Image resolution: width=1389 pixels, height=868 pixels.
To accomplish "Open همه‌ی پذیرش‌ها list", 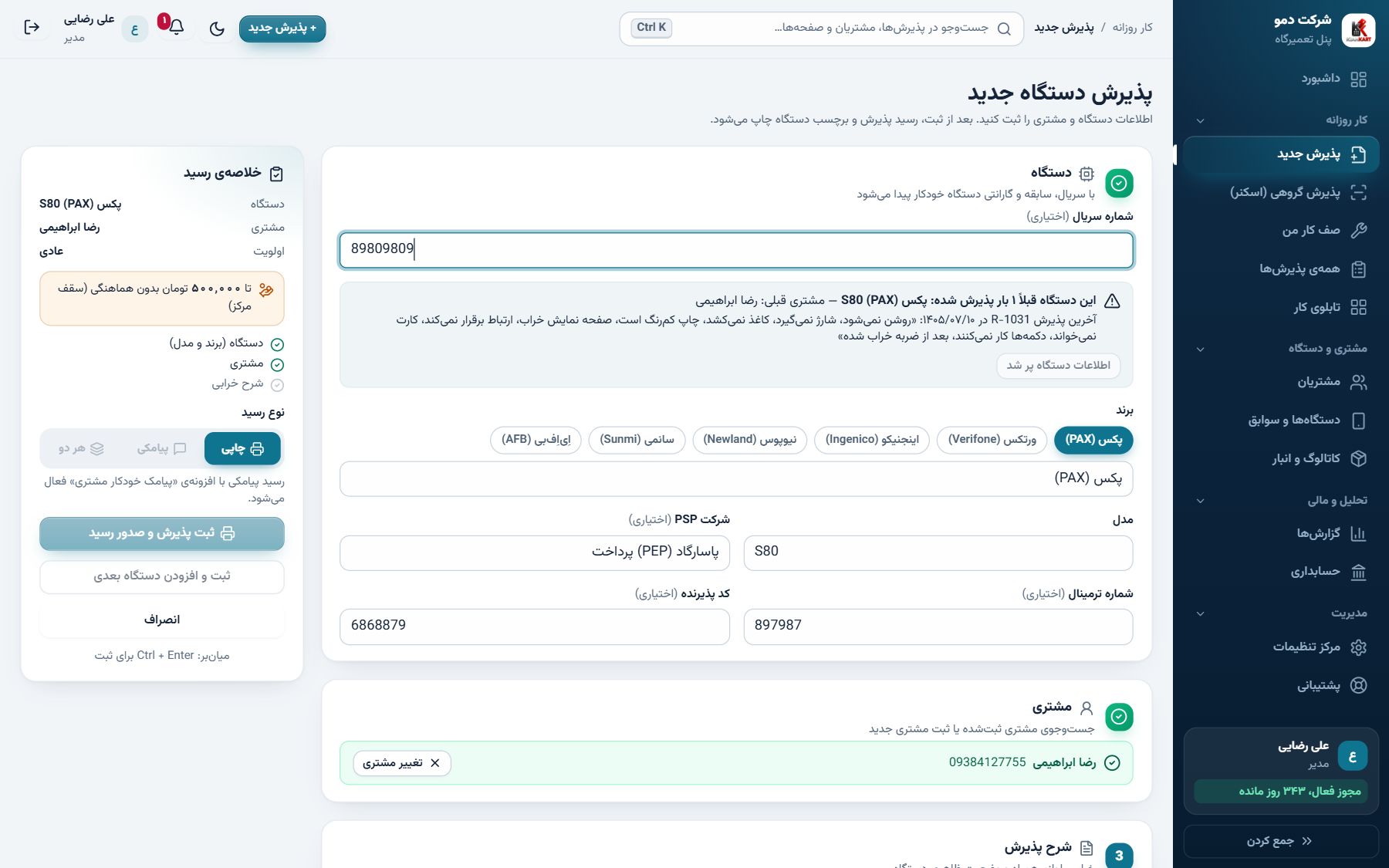I will click(x=1281, y=269).
